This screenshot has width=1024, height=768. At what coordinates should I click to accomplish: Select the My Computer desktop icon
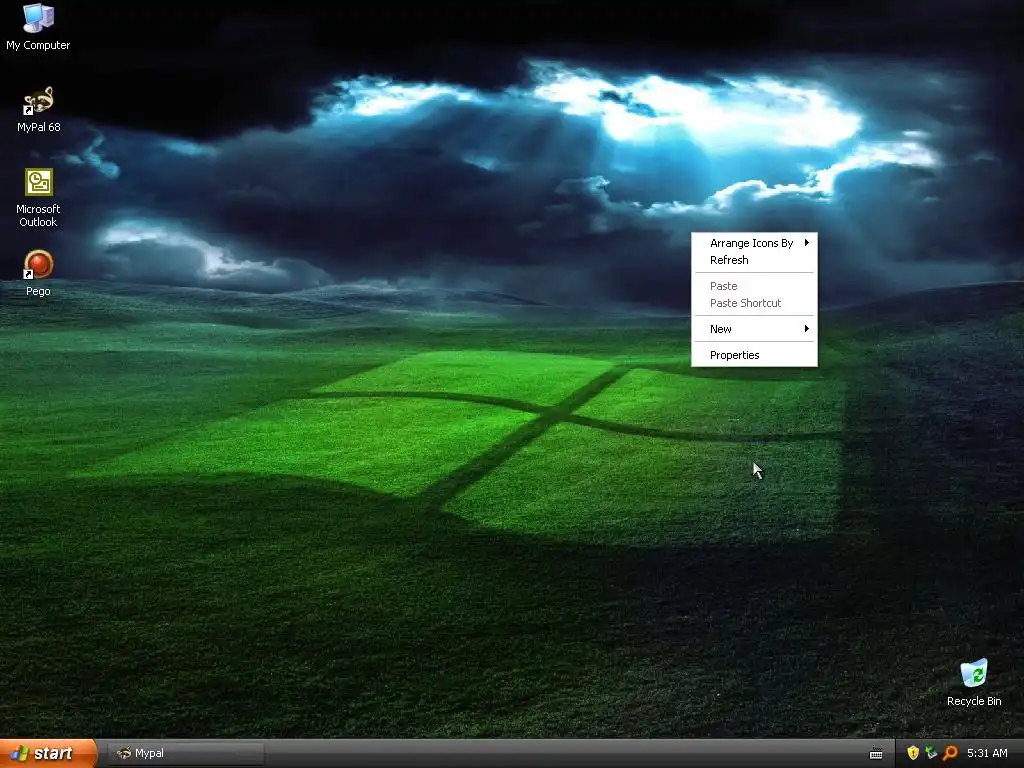(x=38, y=26)
